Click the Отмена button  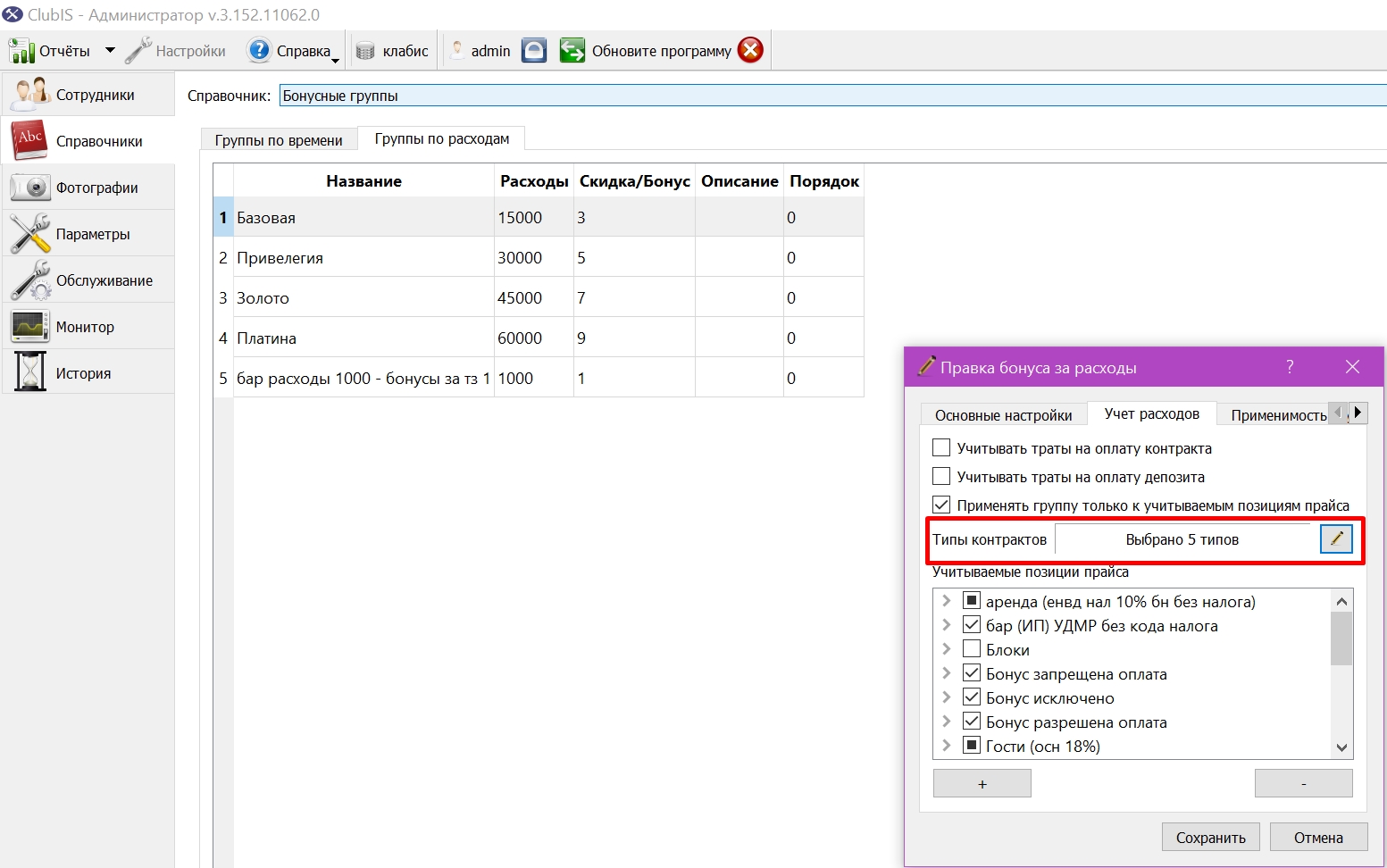pyautogui.click(x=1318, y=838)
